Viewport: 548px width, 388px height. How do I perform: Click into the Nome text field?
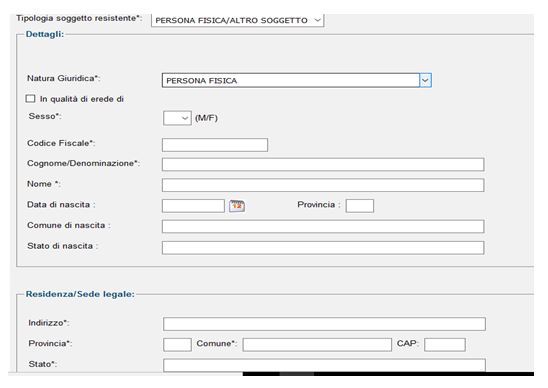click(323, 185)
